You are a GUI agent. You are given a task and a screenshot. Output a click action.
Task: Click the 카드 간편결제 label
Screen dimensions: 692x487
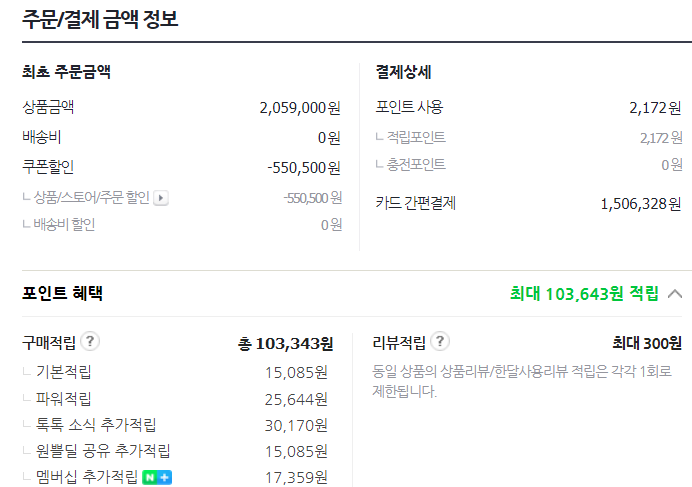pyautogui.click(x=416, y=203)
